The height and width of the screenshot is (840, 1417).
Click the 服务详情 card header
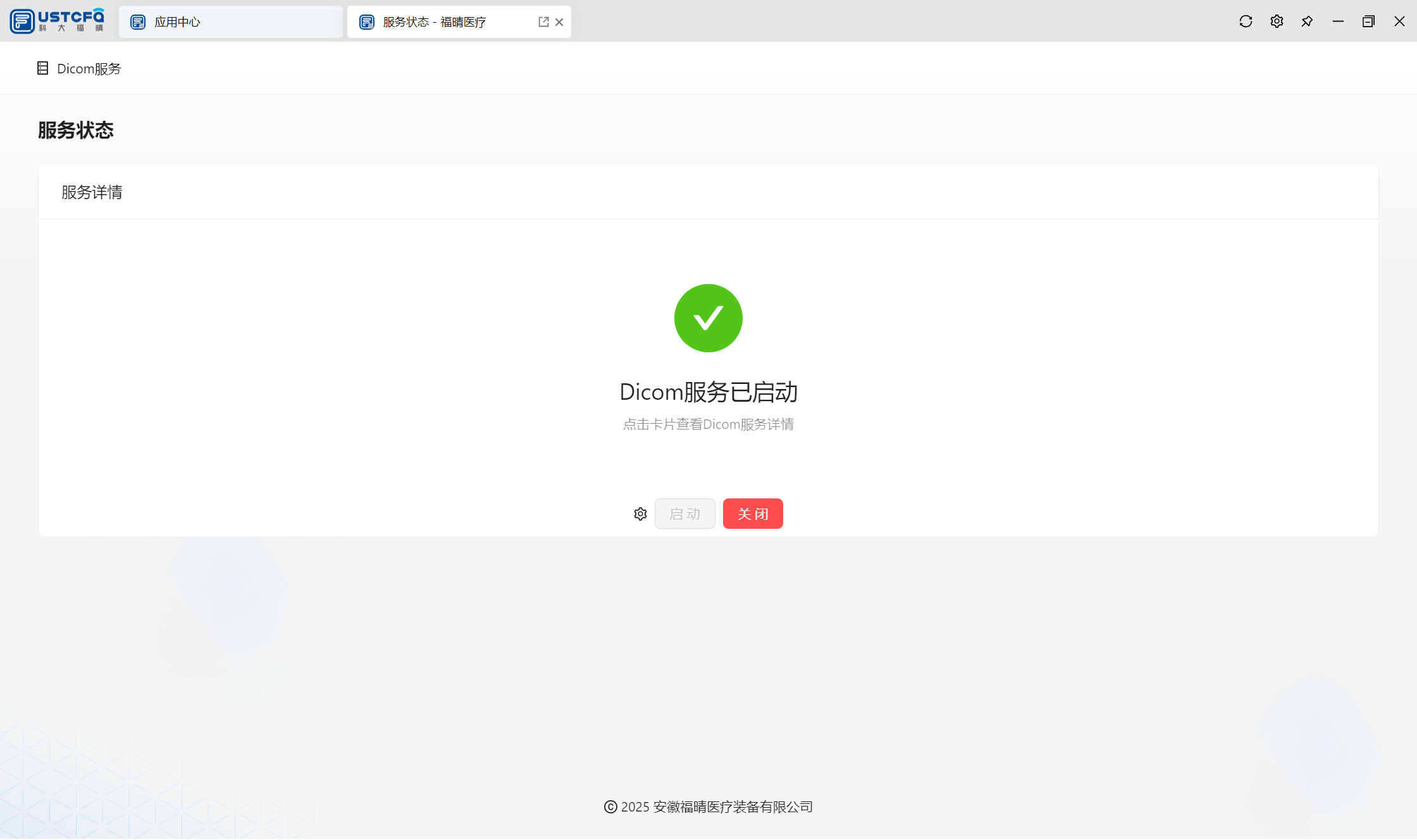coord(92,192)
